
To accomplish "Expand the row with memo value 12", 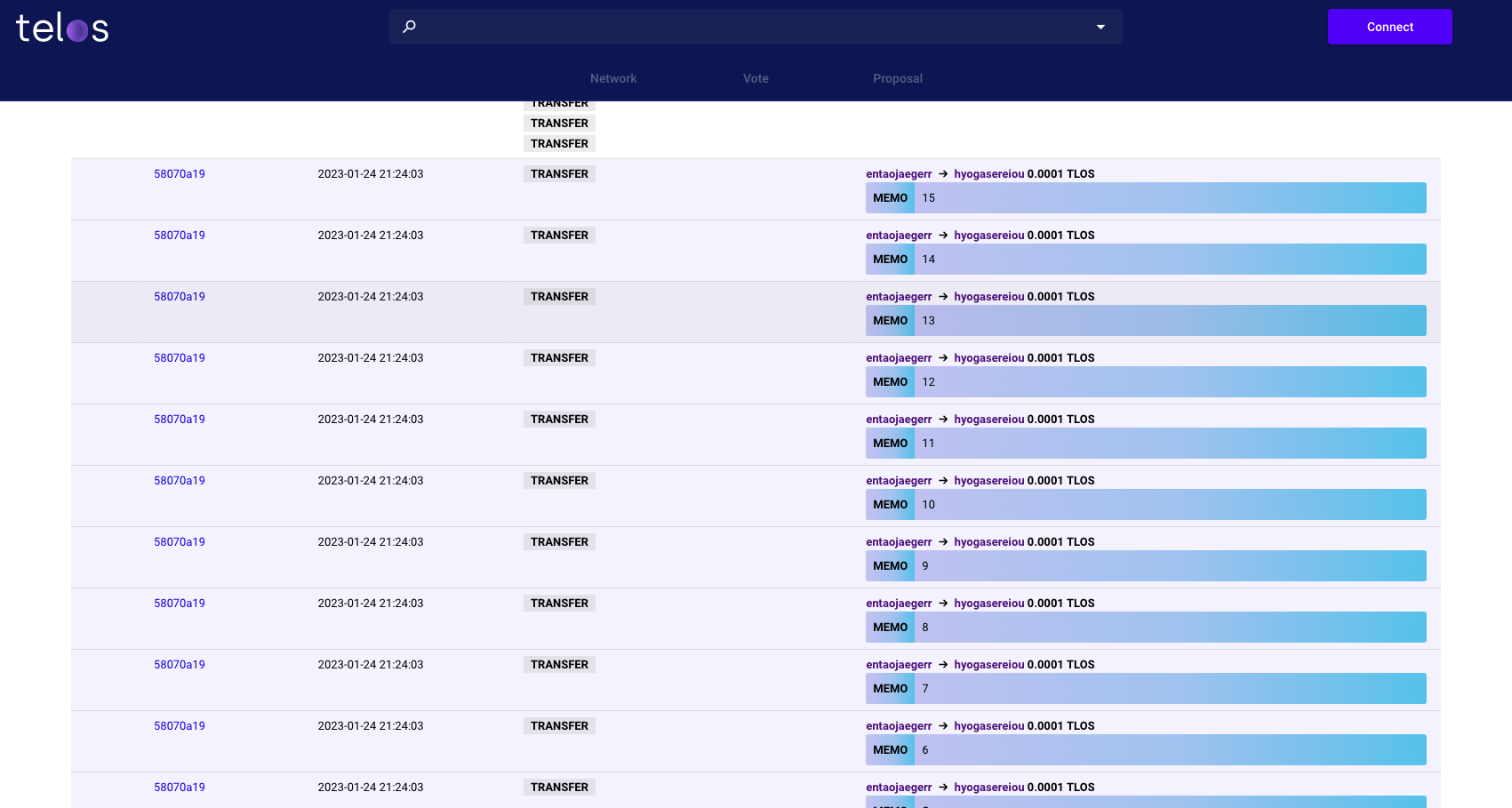I will 711,373.
